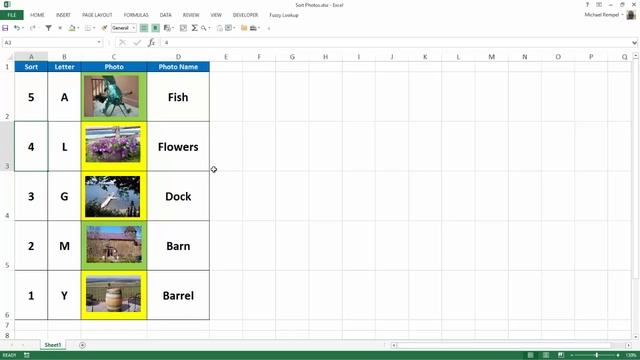Add a new sheet with plus icon
Image resolution: width=640 pixels, height=360 pixels.
click(x=82, y=345)
